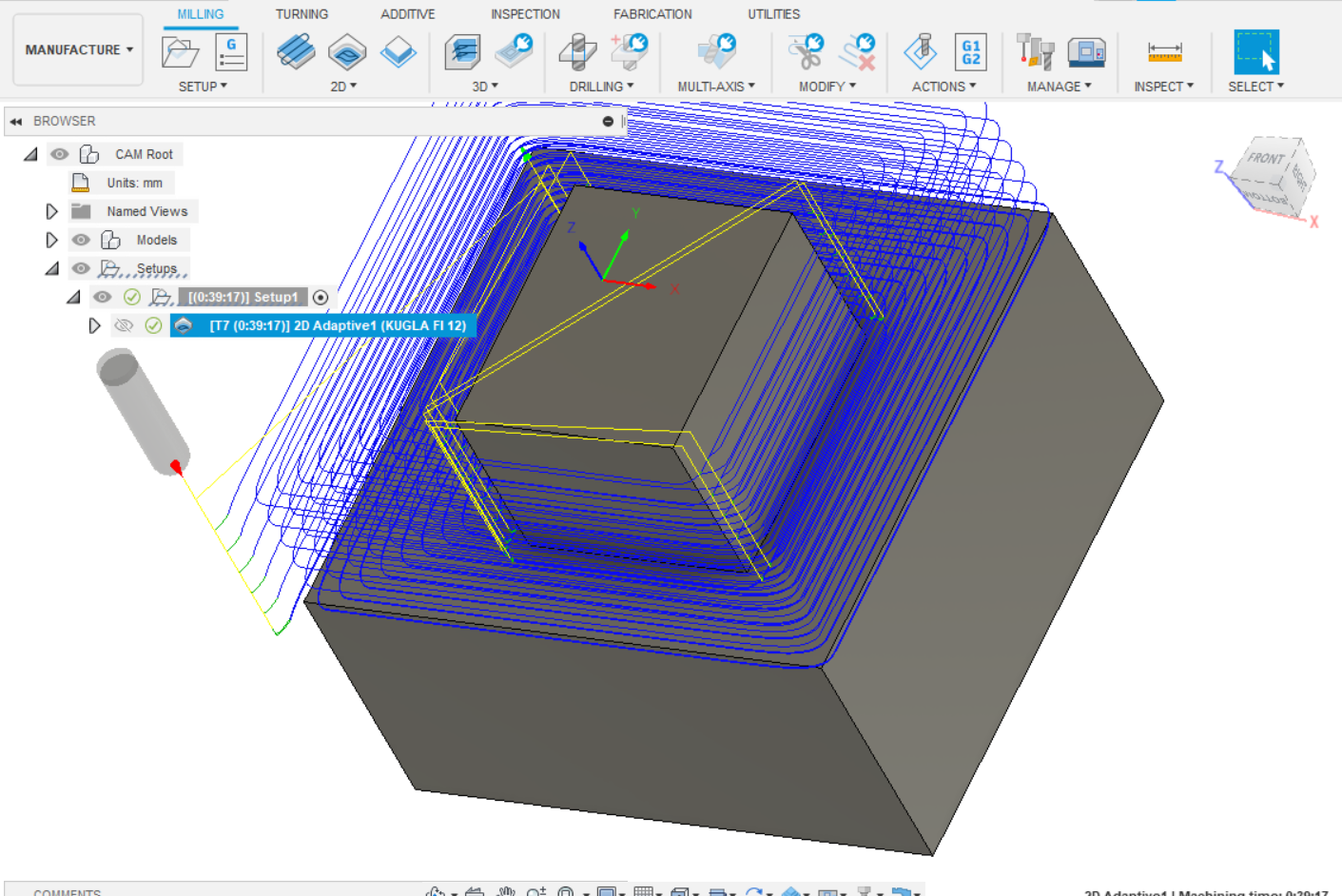Expand the Named Views tree node

[x=51, y=211]
